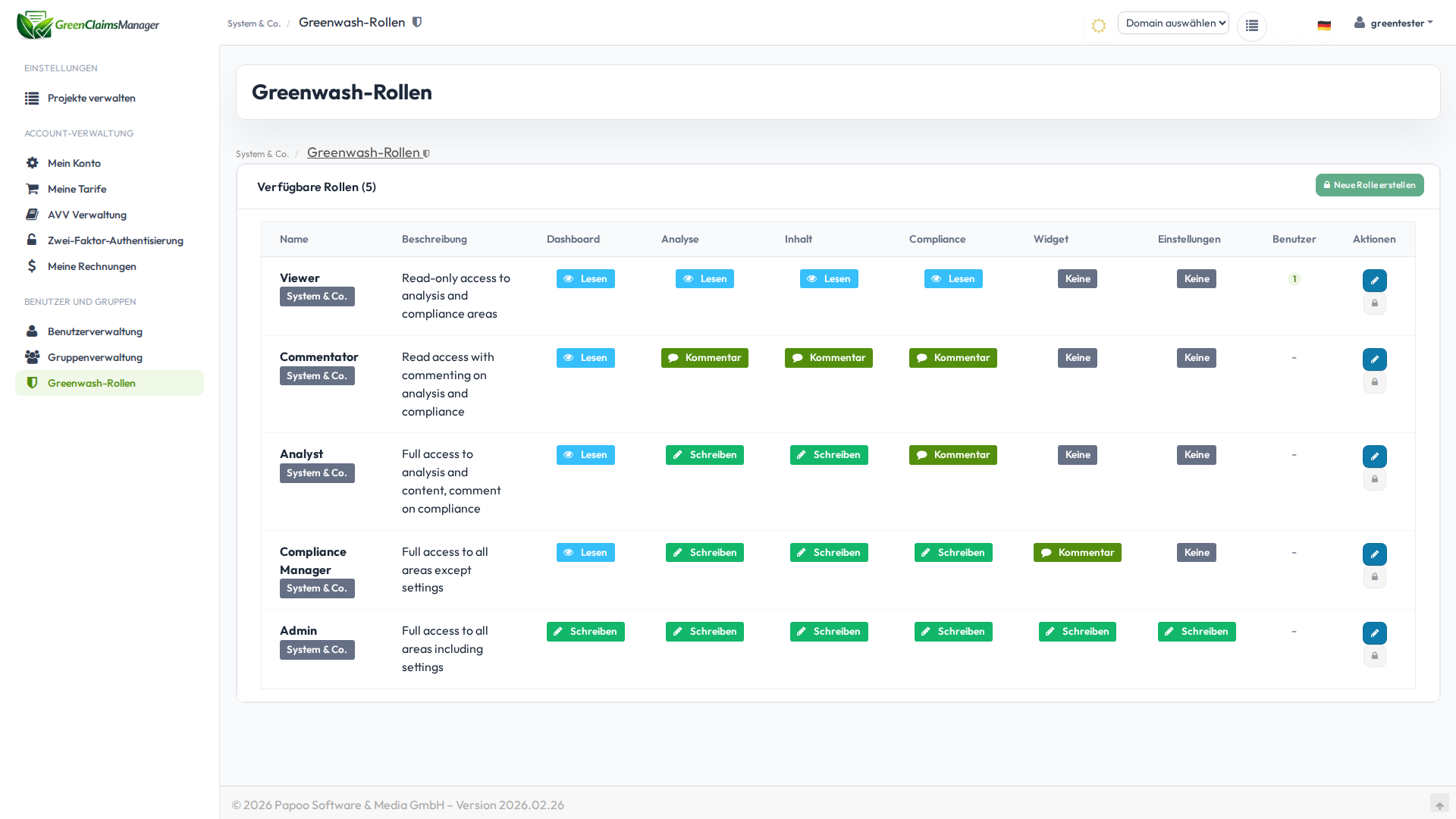Click the Compliance column header
Image resolution: width=1456 pixels, height=819 pixels.
[937, 239]
